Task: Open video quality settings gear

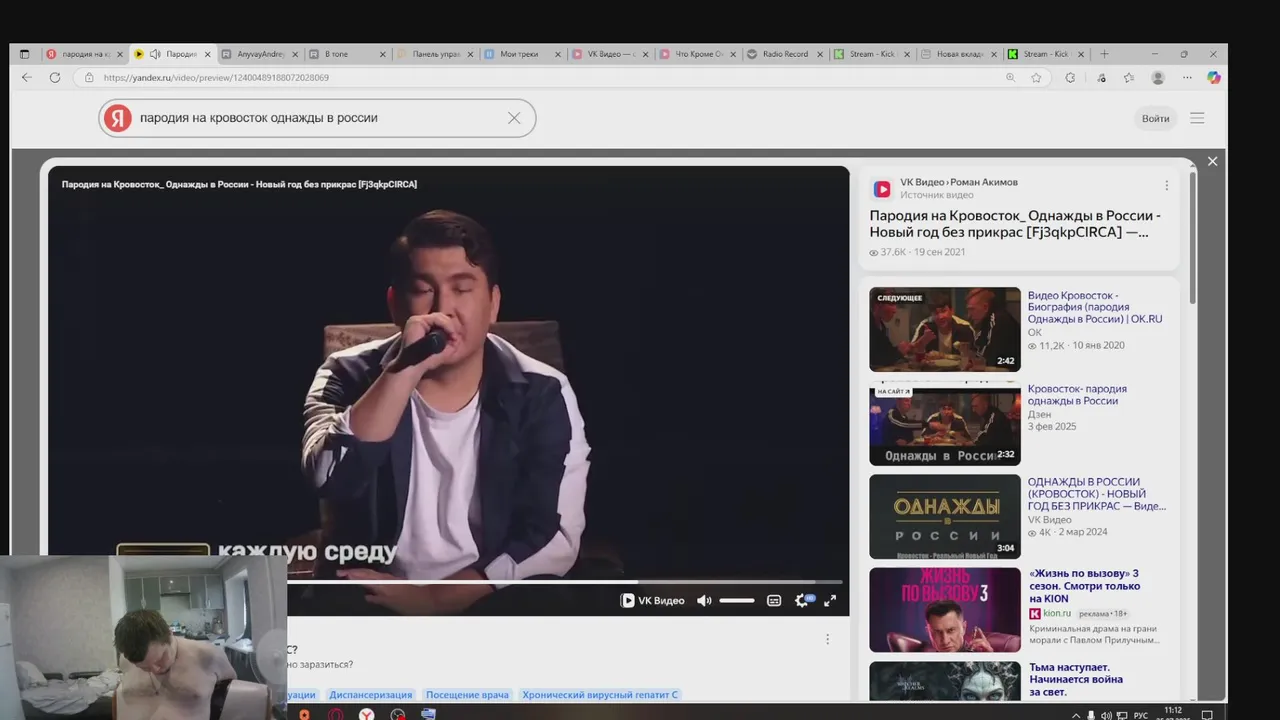Action: pos(802,601)
